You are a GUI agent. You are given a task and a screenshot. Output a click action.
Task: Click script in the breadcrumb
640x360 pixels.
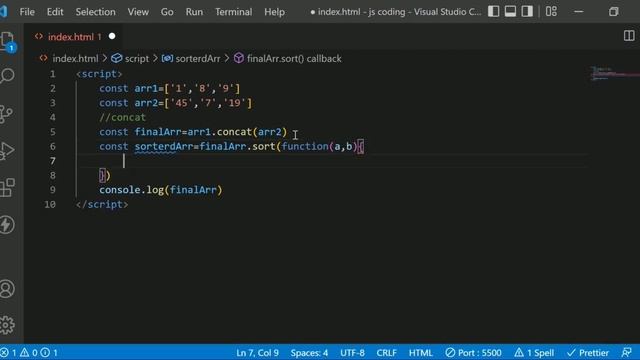(x=137, y=59)
